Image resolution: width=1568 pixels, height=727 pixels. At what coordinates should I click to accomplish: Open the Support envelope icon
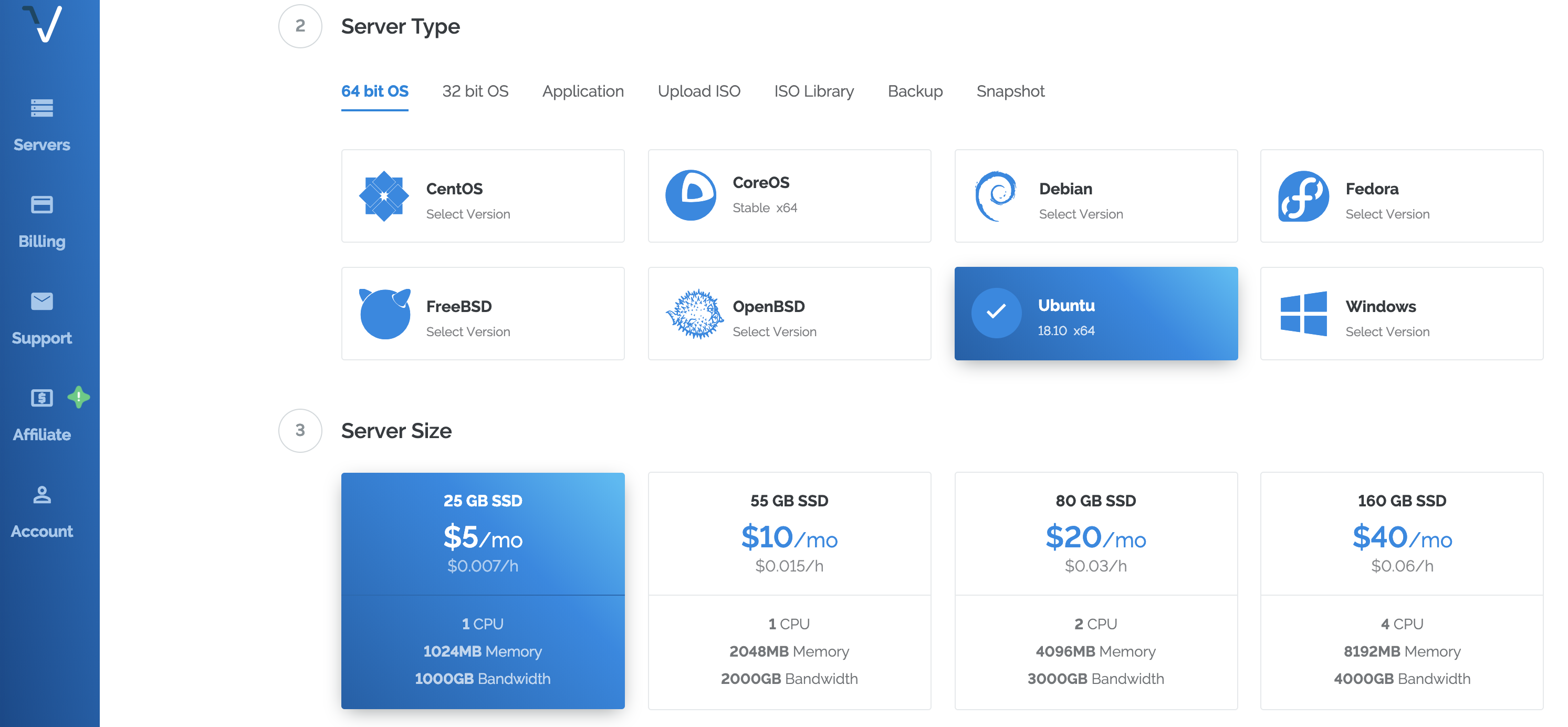tap(42, 301)
